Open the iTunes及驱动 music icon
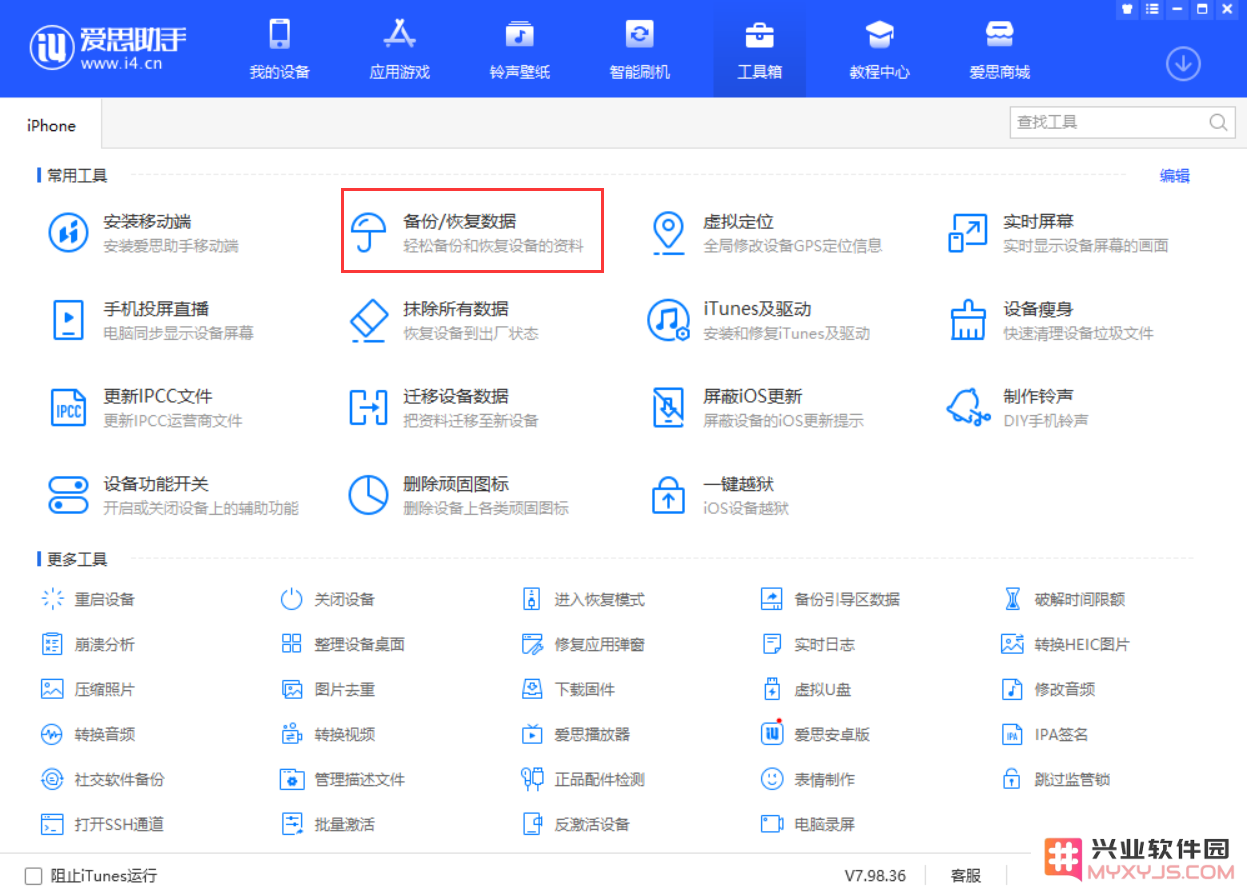 pos(668,320)
